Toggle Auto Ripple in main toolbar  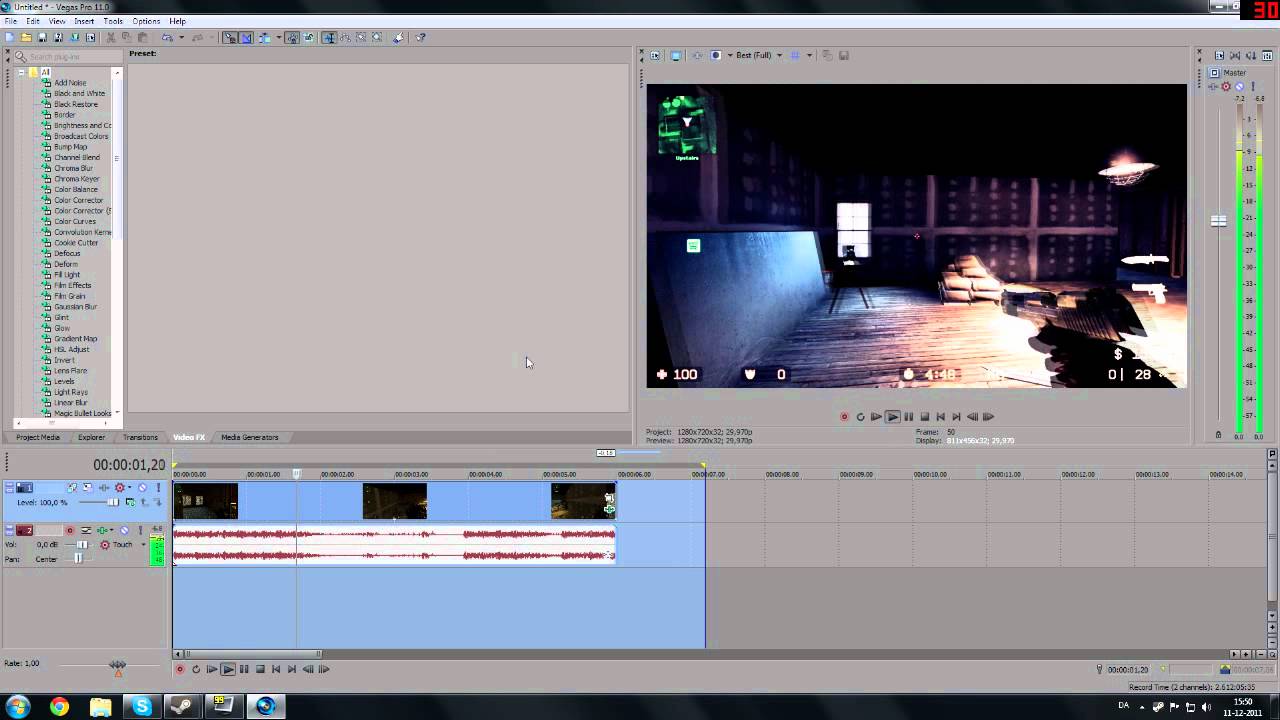[264, 38]
